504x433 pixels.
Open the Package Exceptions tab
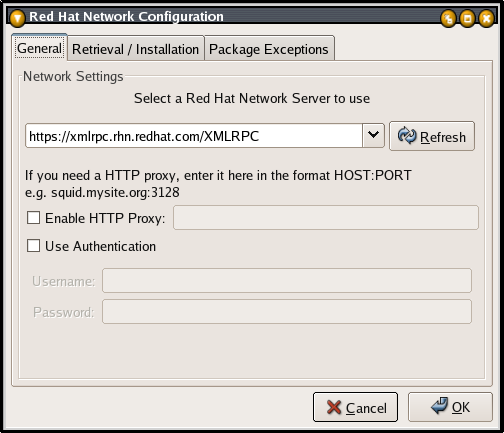coord(269,49)
